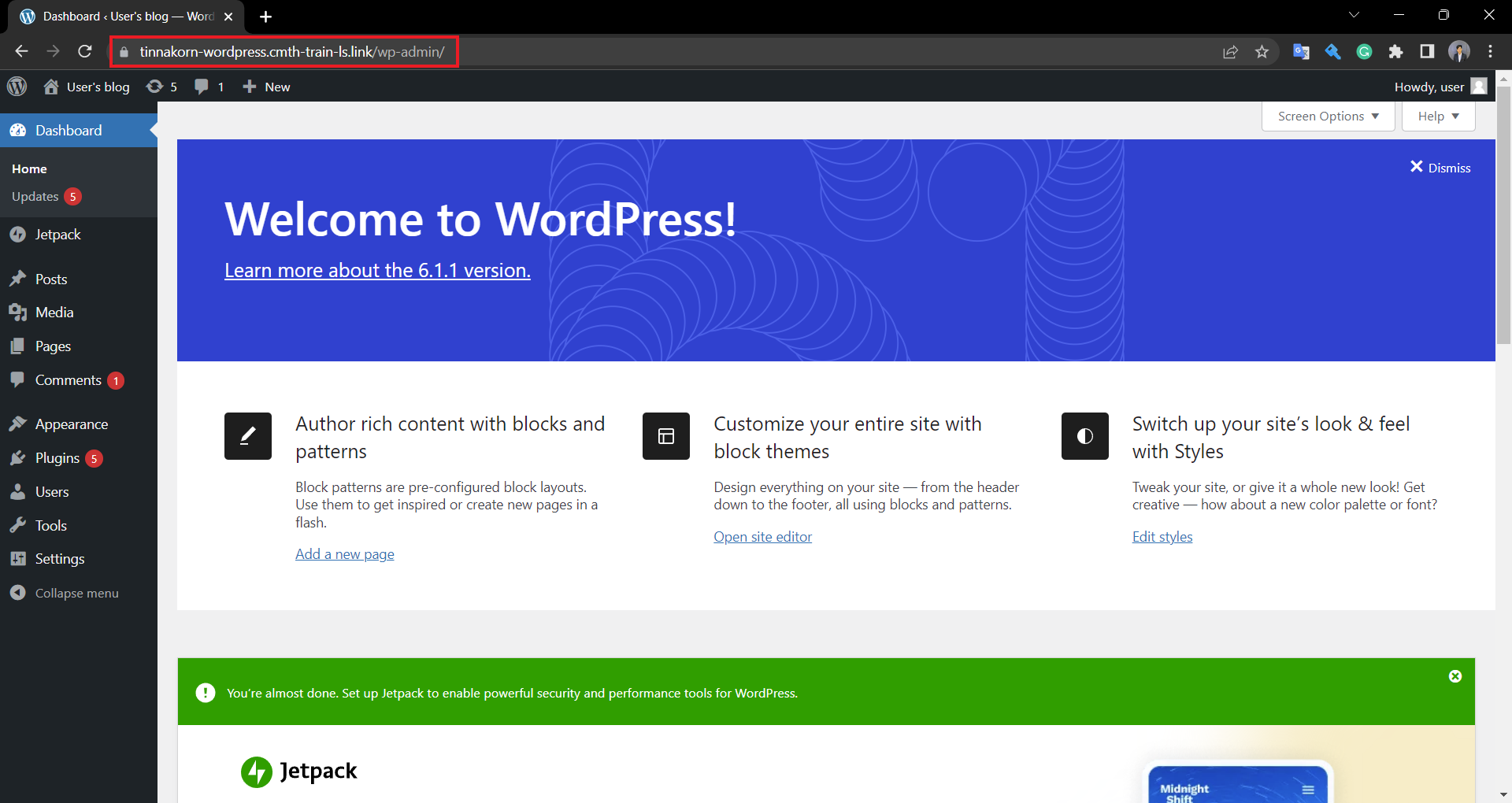
Task: Open the Grammarly extension icon
Action: click(x=1364, y=52)
